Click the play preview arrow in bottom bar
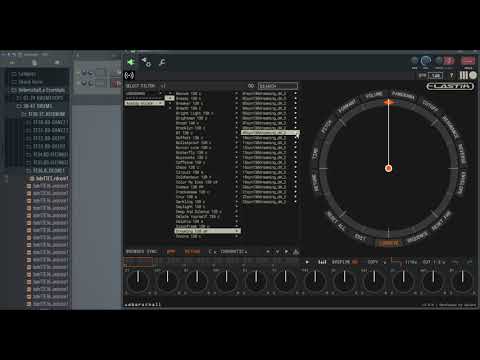Viewport: 480px width, 360px height. pos(286,252)
